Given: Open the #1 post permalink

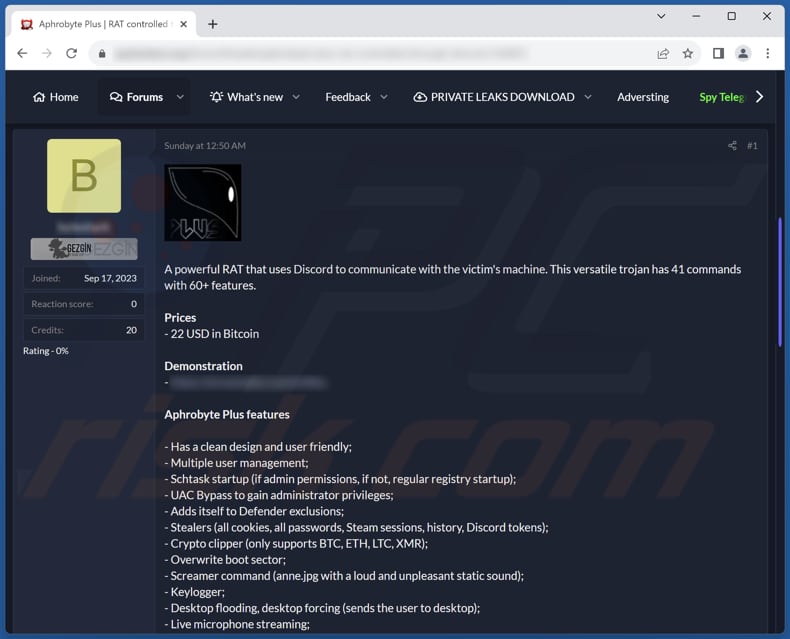Looking at the screenshot, I should coord(752,146).
